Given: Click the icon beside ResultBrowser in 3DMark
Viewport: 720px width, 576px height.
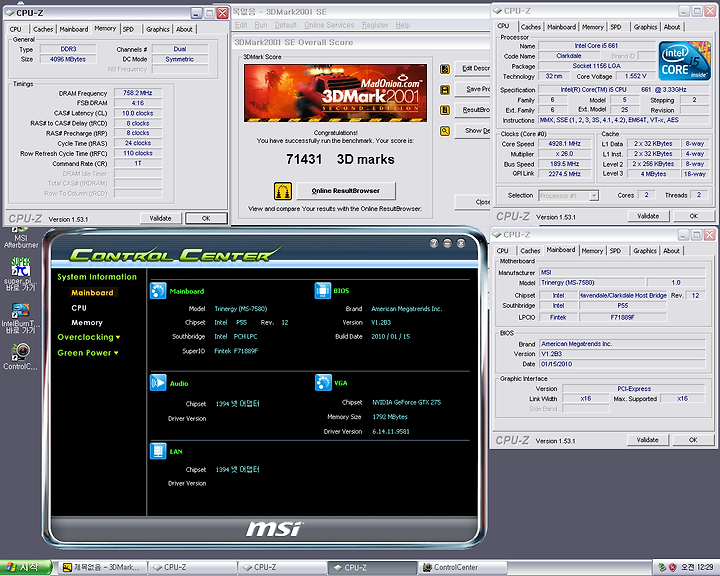Looking at the screenshot, I should coord(444,110).
